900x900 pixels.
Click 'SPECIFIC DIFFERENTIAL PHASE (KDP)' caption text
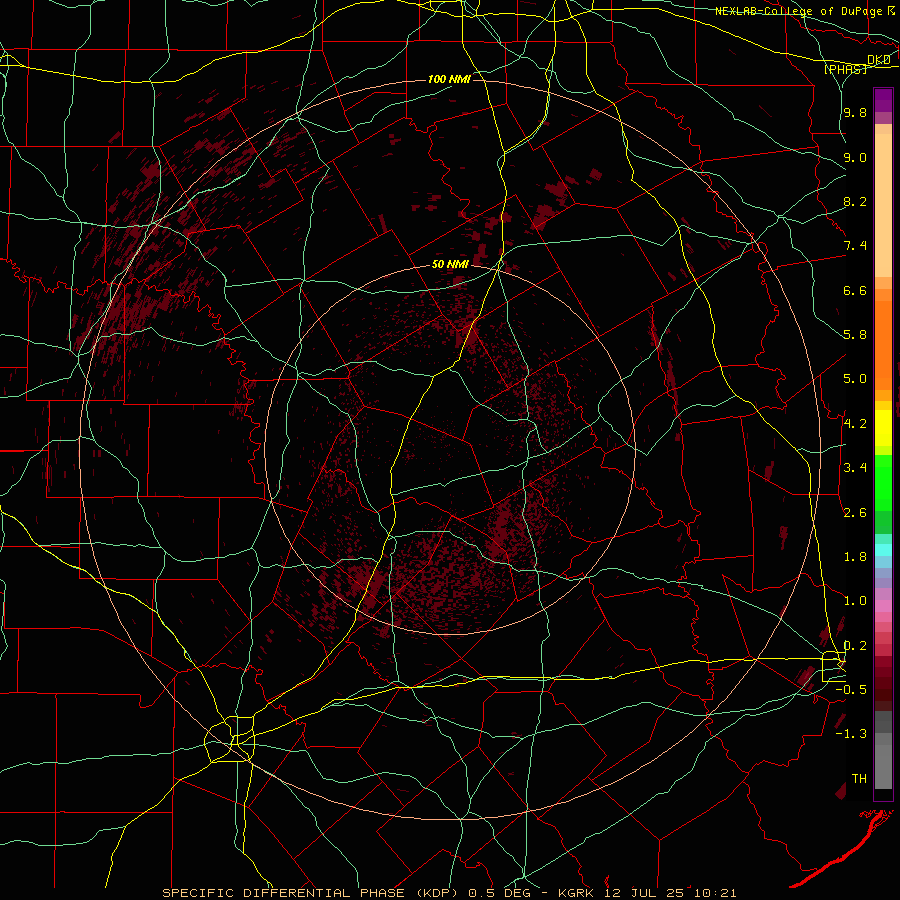pyautogui.click(x=313, y=893)
